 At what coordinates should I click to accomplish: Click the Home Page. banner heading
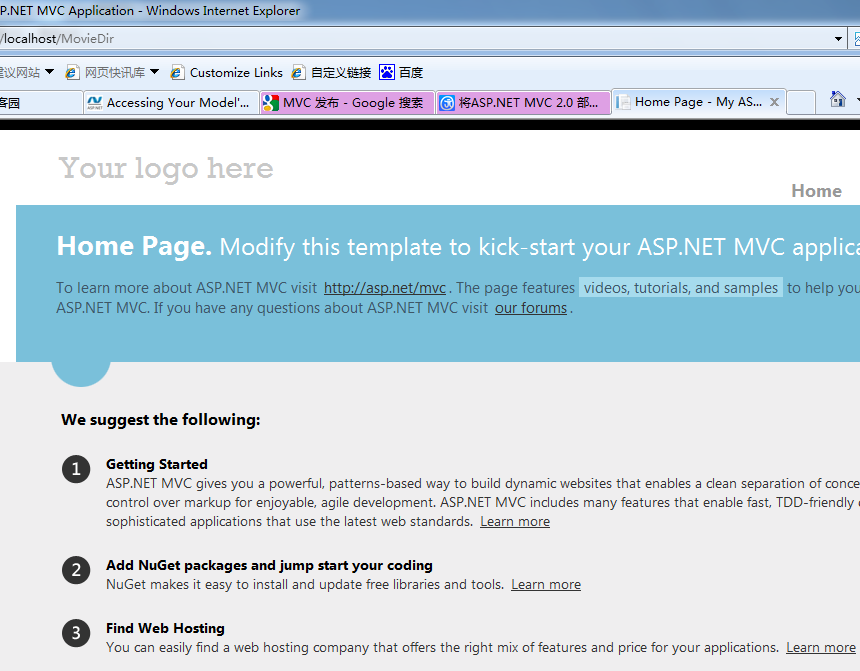pos(134,246)
